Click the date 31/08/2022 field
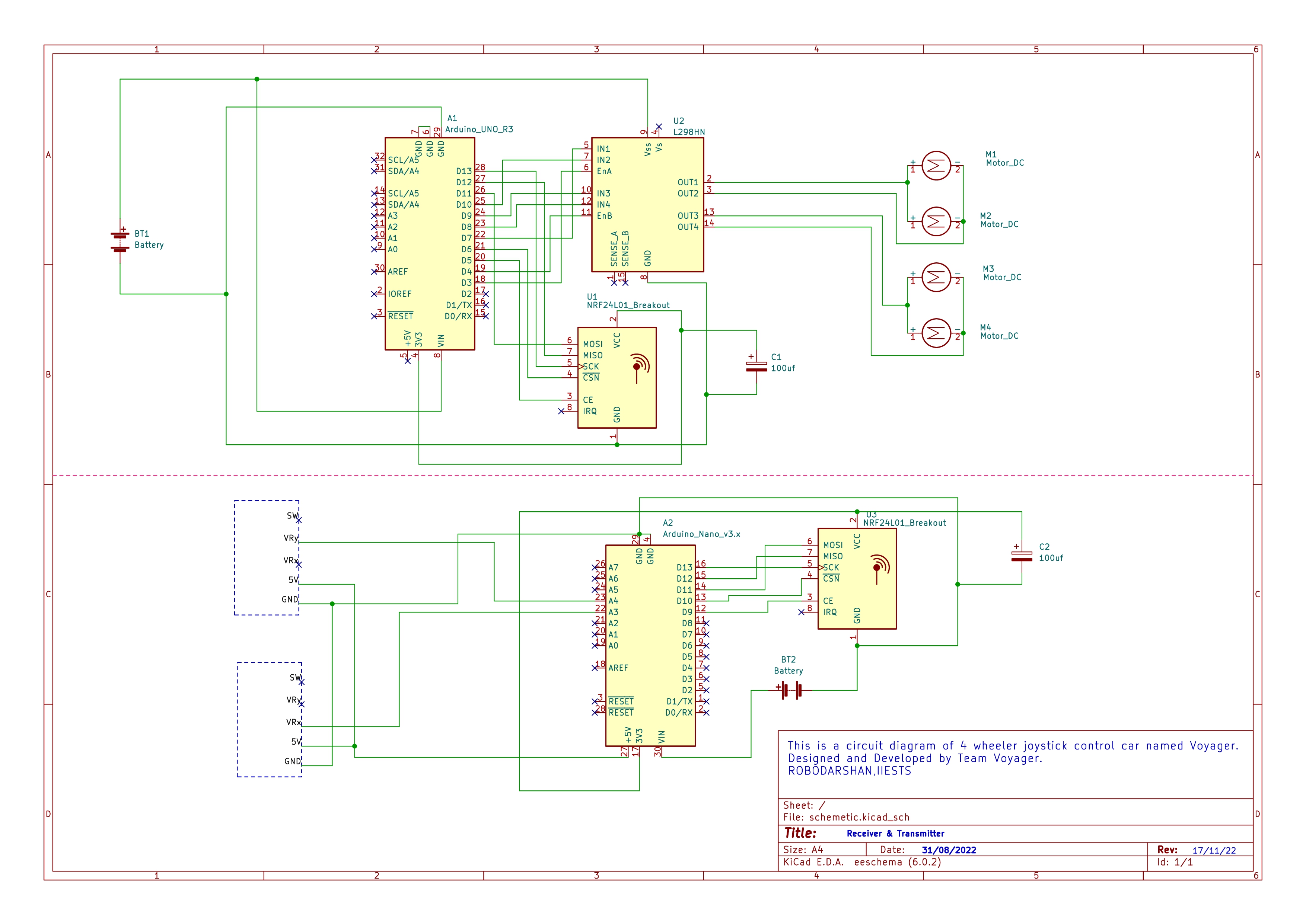 point(949,850)
